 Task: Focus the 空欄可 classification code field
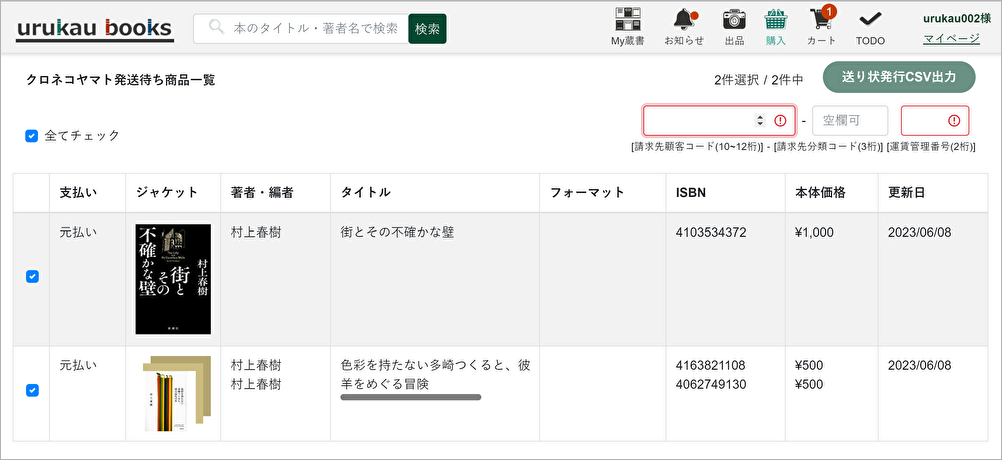[x=849, y=121]
